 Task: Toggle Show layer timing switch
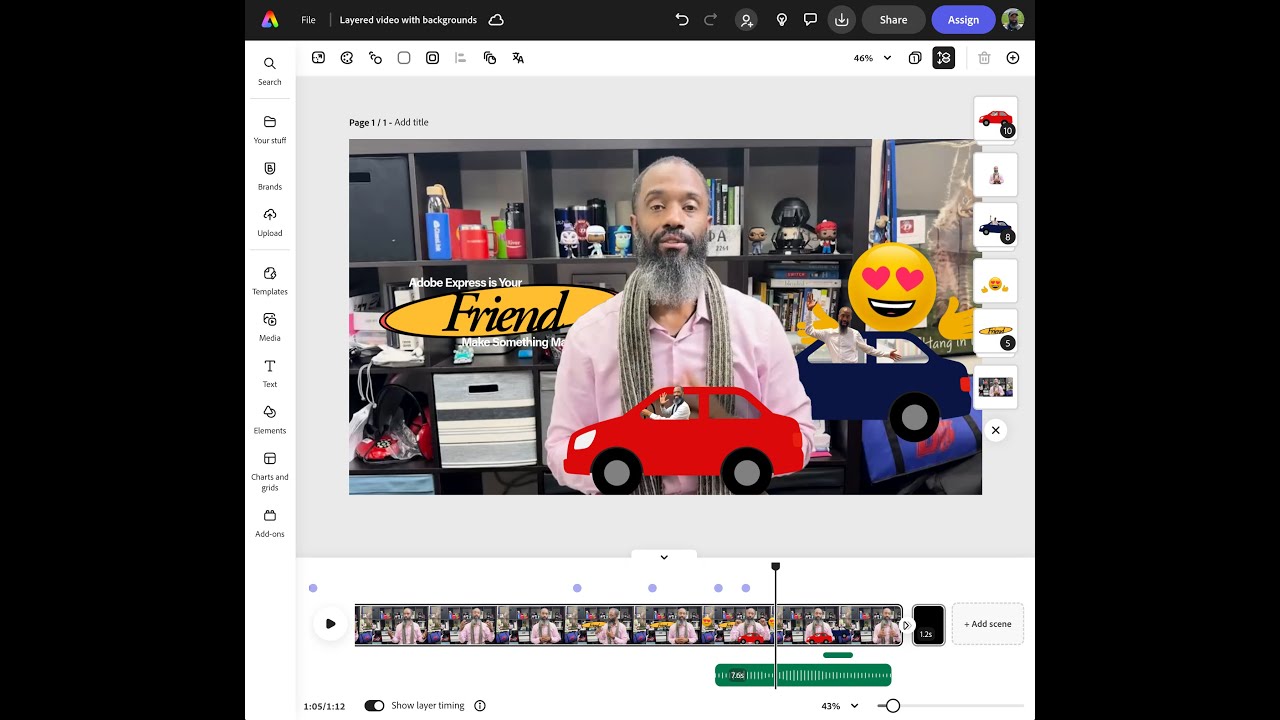click(374, 706)
